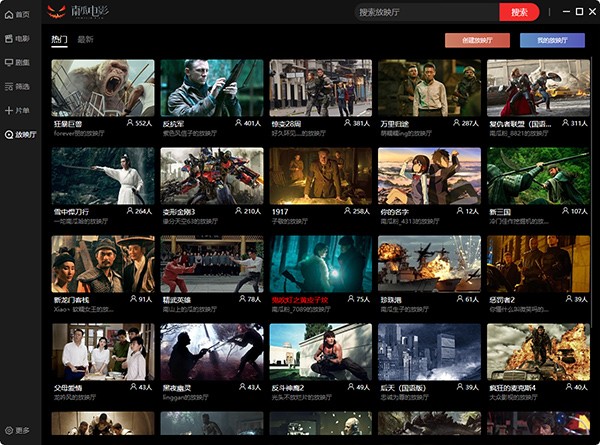Open the 首页 home page in sidebar
Image resolution: width=600 pixels, height=445 pixels.
(x=18, y=15)
